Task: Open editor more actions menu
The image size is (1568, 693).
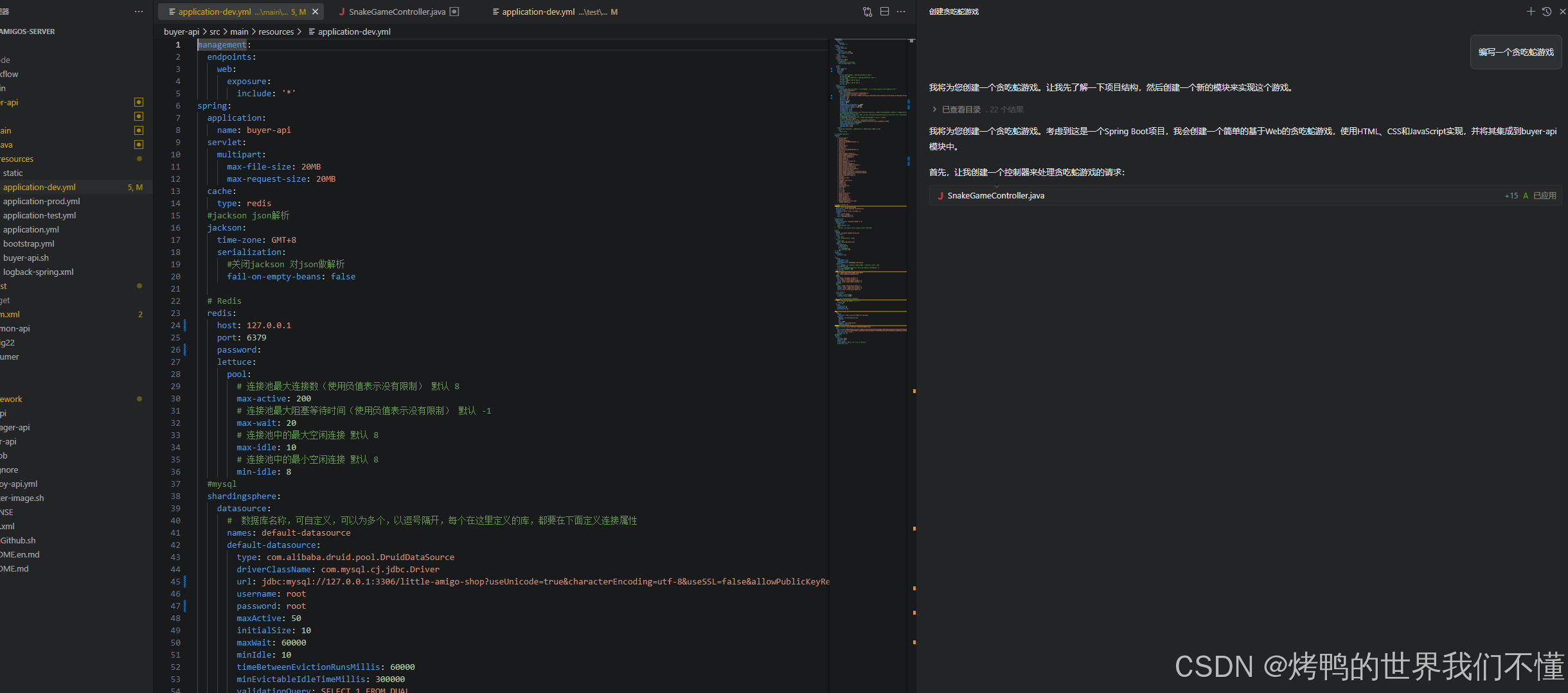Action: (901, 12)
